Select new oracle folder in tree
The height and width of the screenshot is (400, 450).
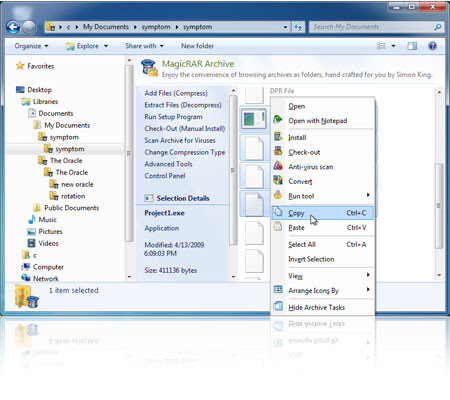tap(77, 184)
